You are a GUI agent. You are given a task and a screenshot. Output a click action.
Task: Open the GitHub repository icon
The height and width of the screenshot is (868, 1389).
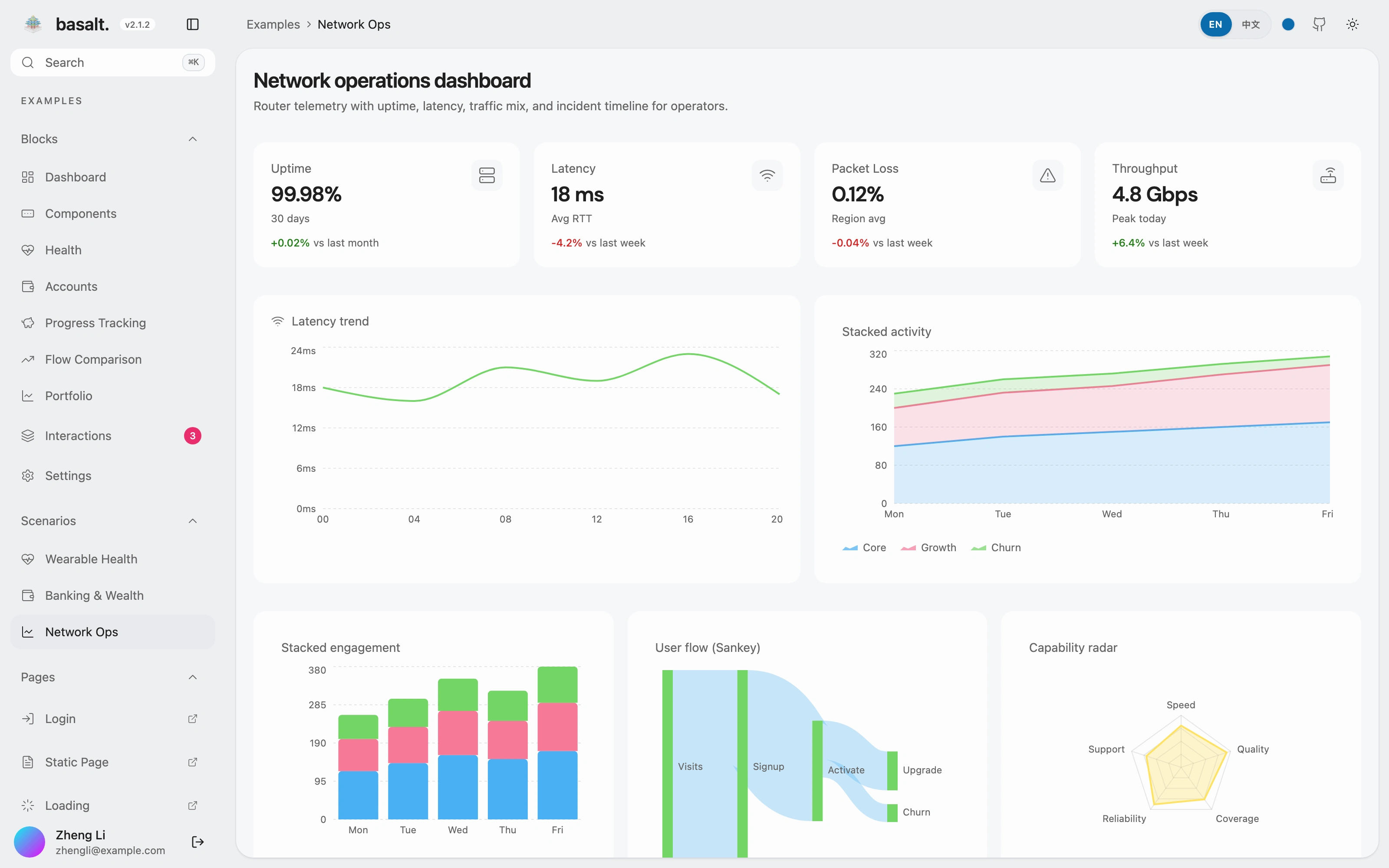[x=1319, y=24]
